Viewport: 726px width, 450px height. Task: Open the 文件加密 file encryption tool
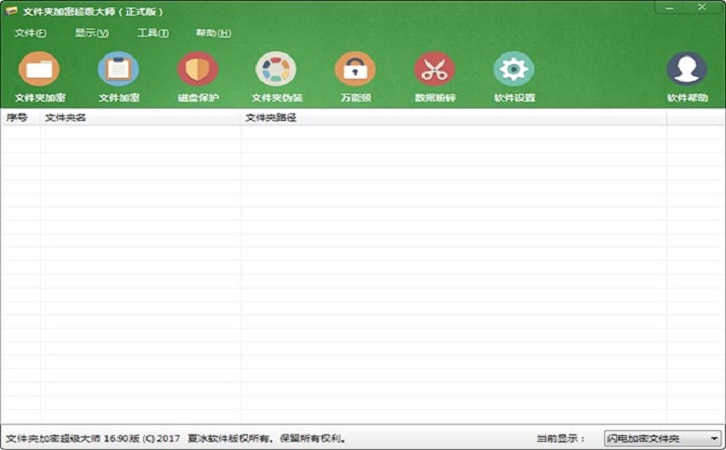point(118,70)
